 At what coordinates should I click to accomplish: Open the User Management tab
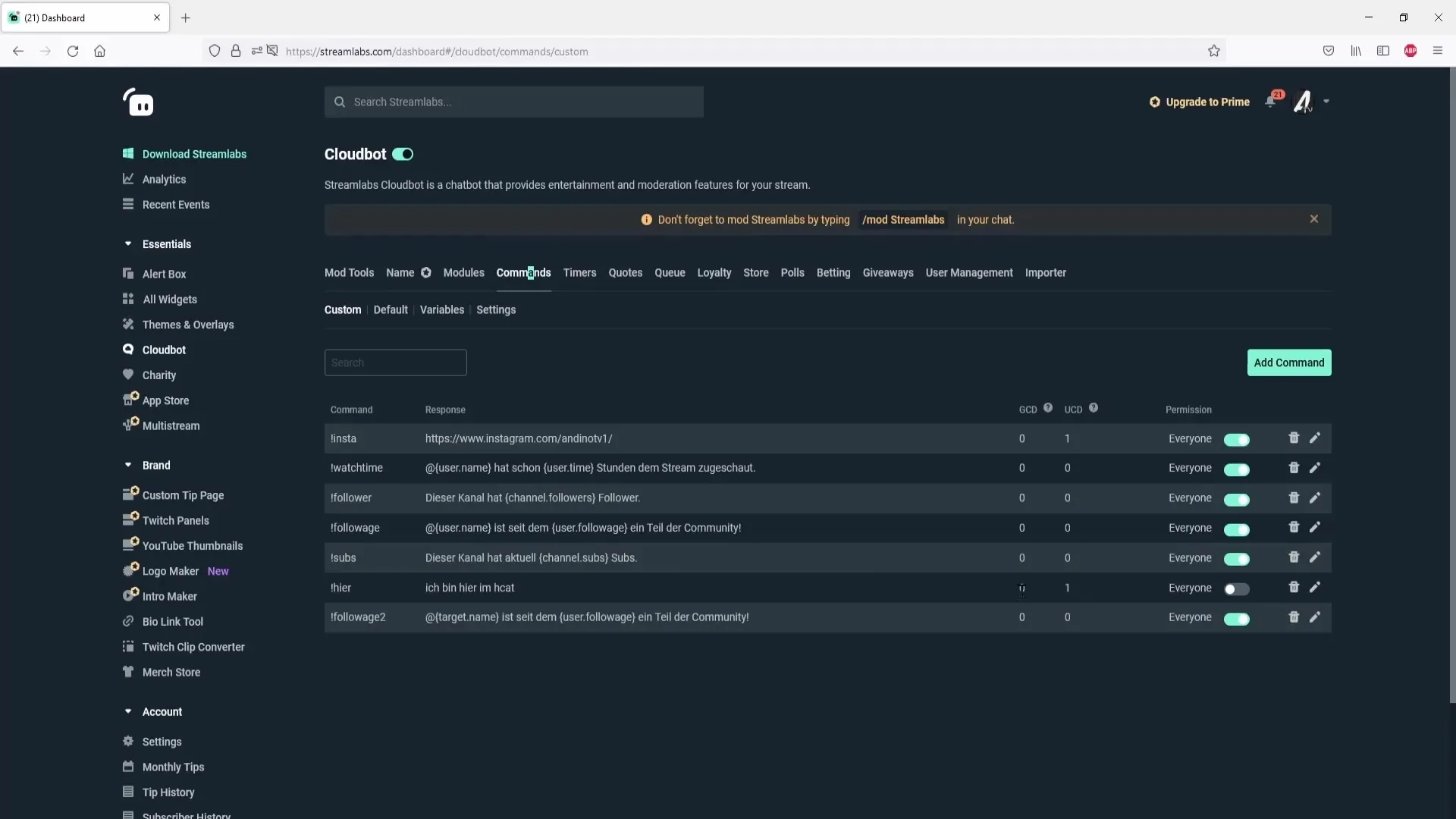coord(969,273)
